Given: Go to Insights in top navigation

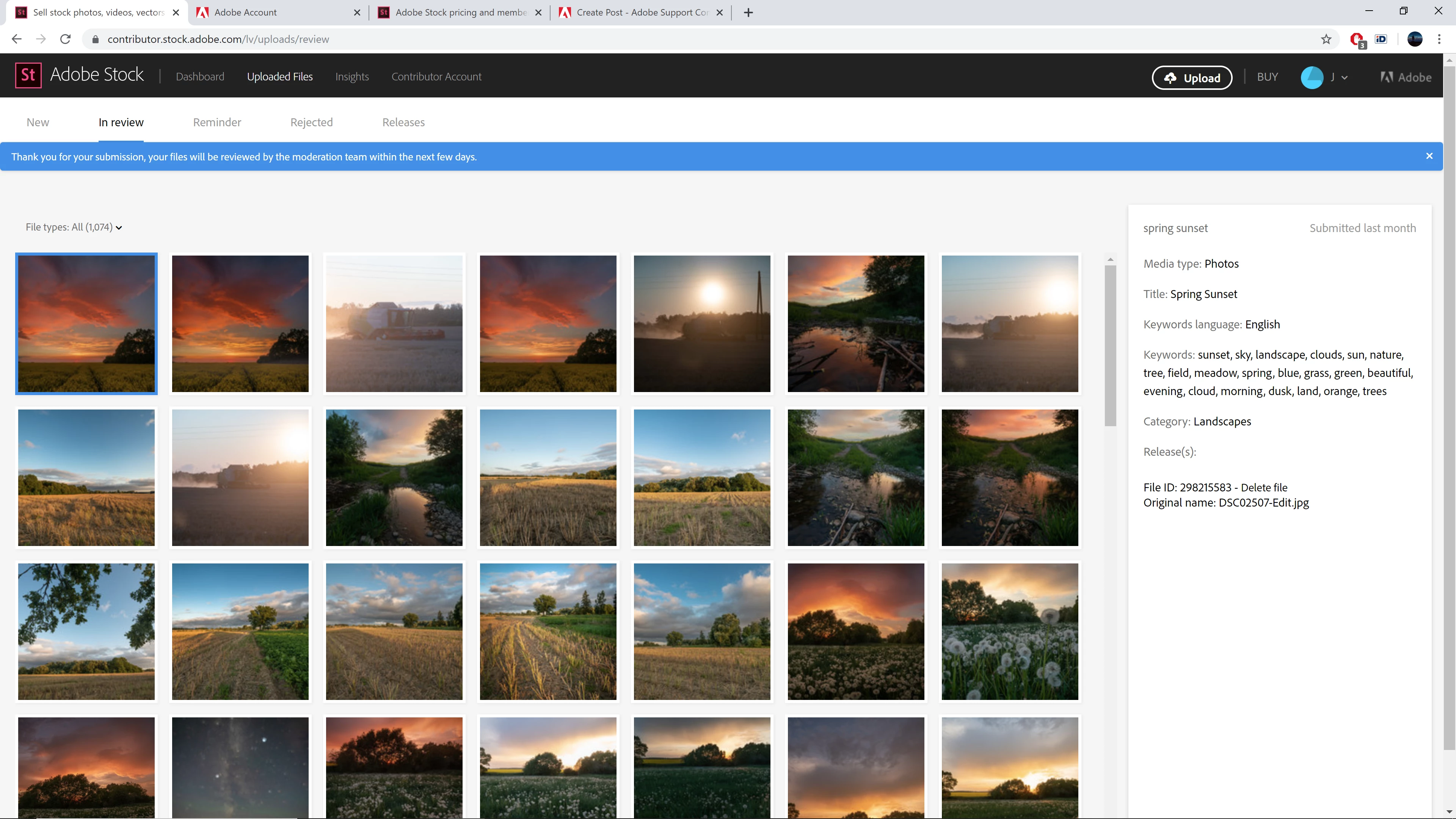Looking at the screenshot, I should click(351, 76).
